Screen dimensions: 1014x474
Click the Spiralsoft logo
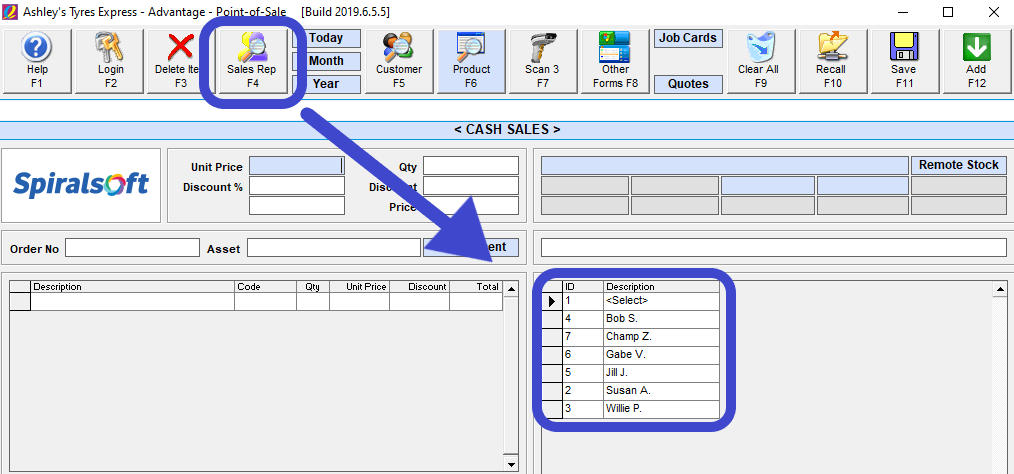(81, 186)
